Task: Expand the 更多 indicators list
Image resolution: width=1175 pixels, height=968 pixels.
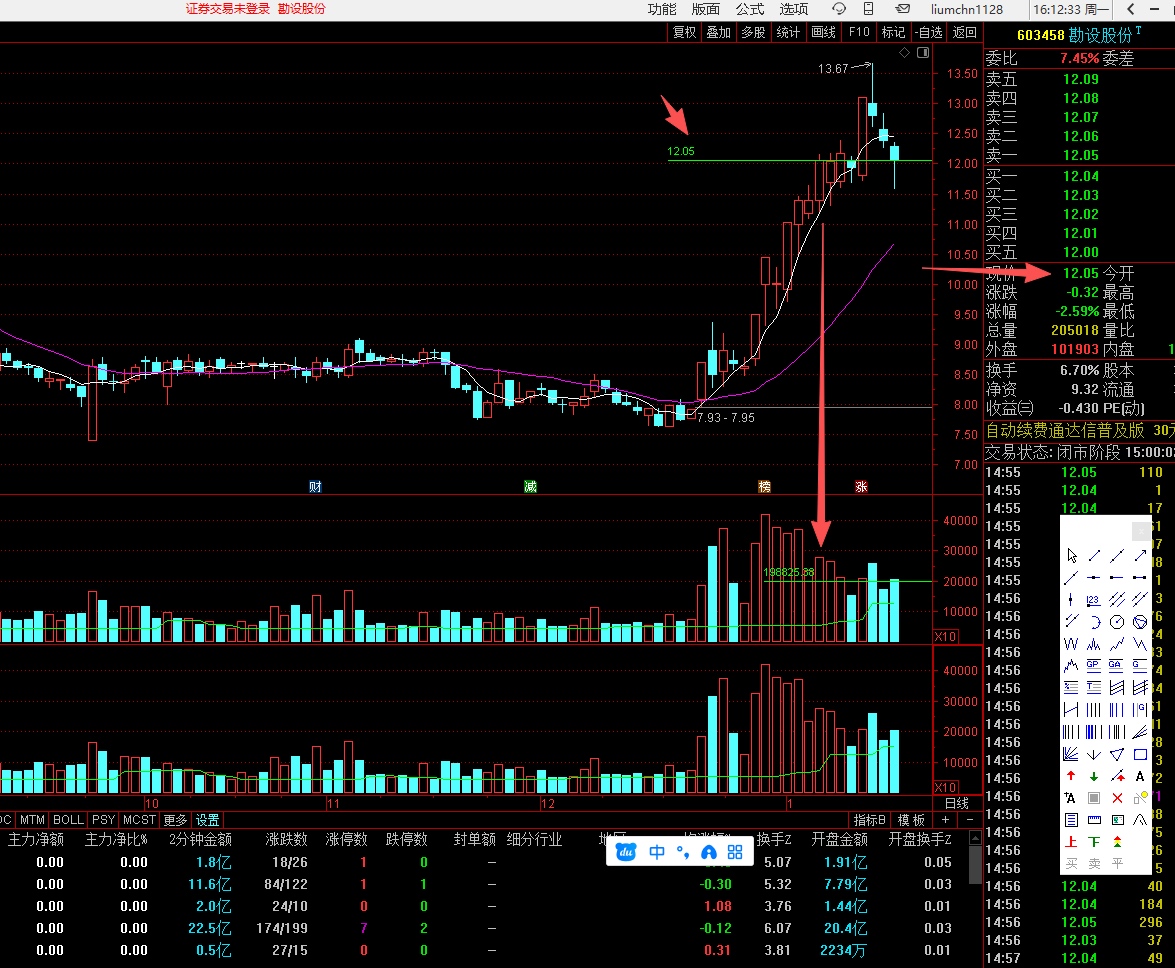Action: click(x=175, y=820)
